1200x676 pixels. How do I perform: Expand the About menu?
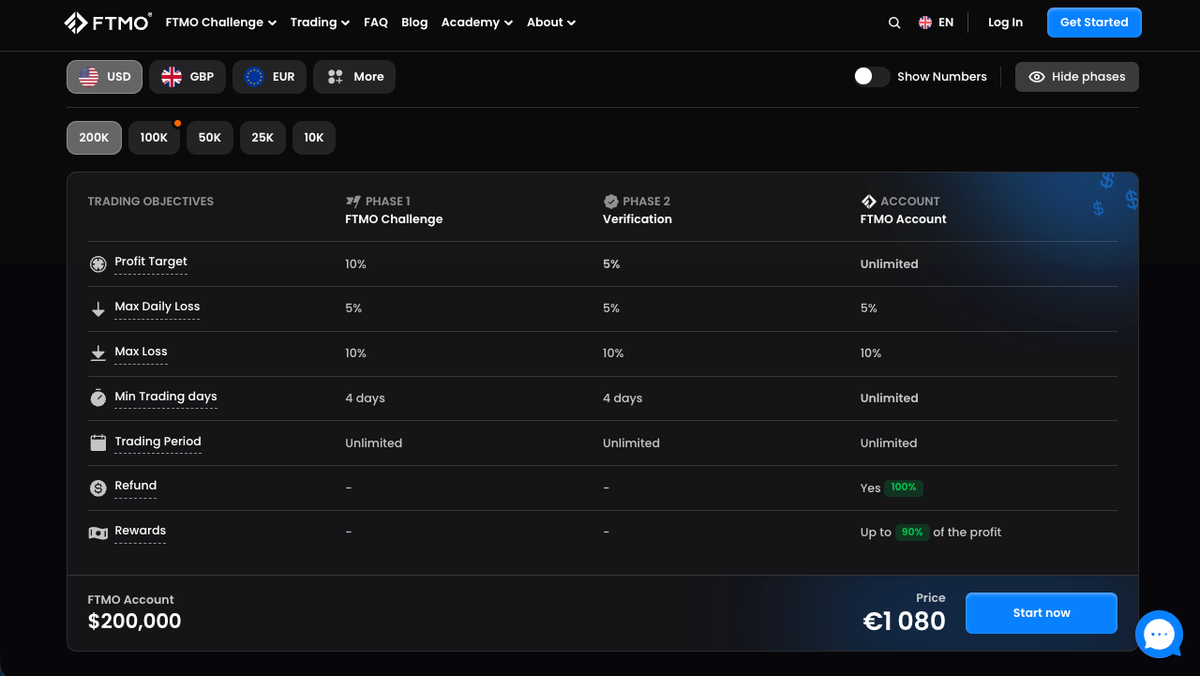[x=551, y=22]
